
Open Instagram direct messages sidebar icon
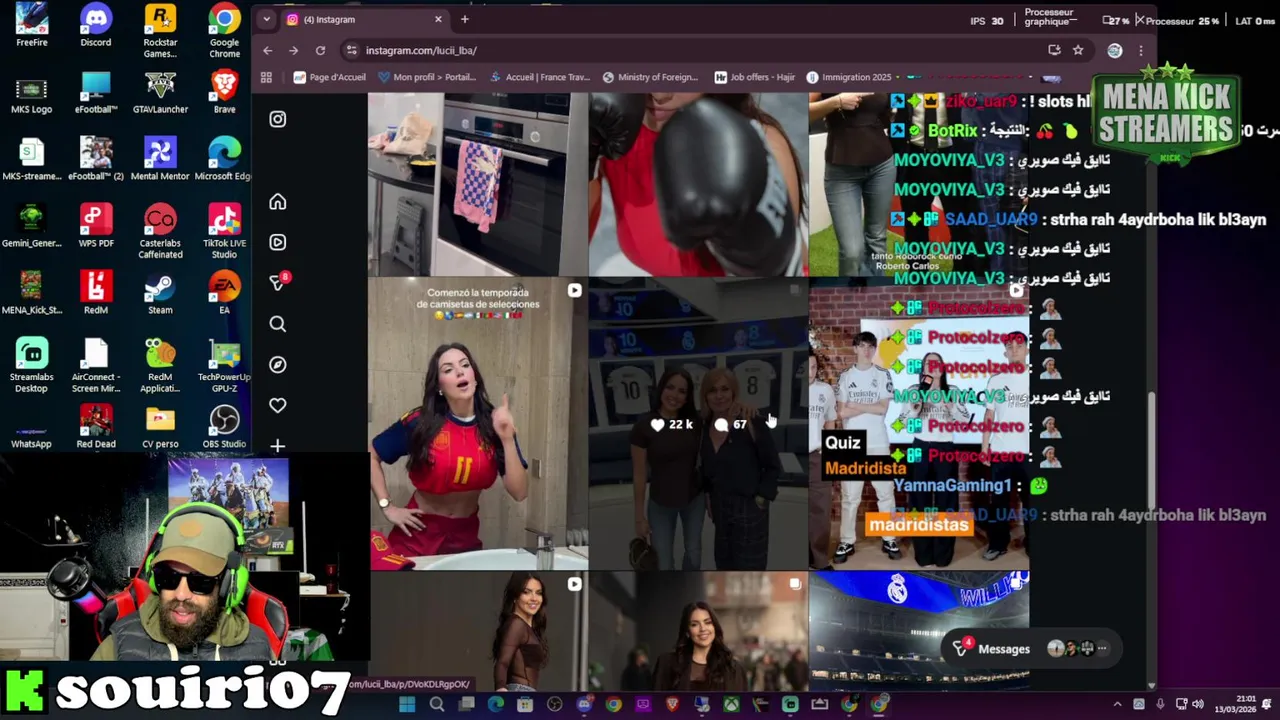(x=278, y=283)
